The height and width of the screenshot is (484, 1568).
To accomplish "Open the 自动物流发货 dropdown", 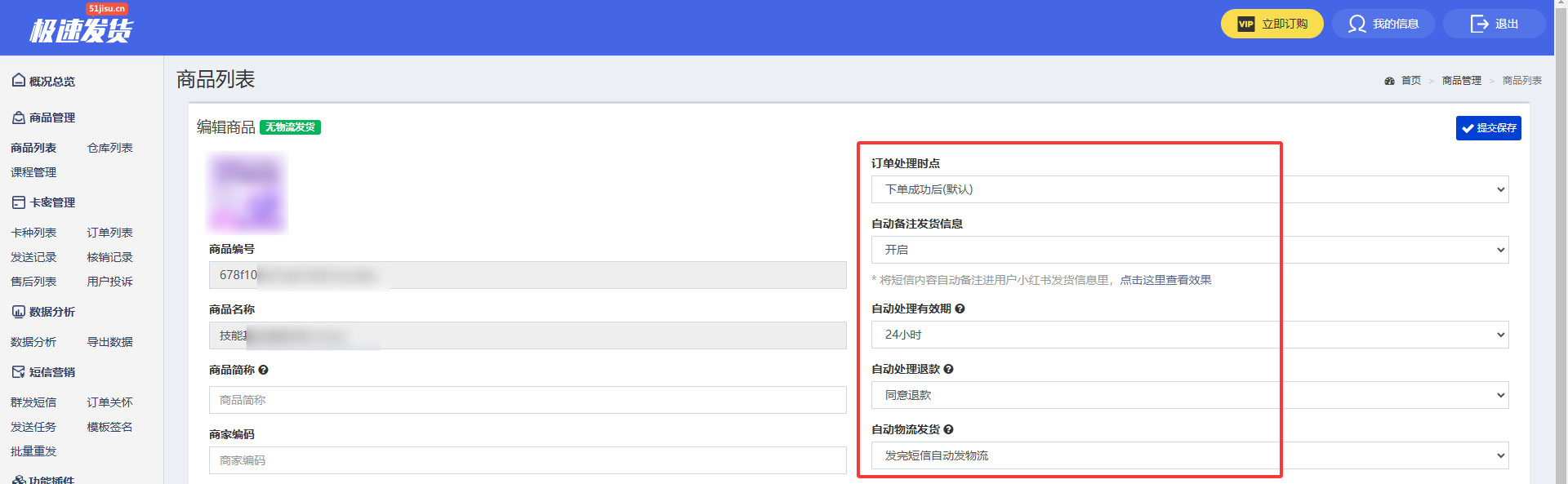I will (1189, 455).
